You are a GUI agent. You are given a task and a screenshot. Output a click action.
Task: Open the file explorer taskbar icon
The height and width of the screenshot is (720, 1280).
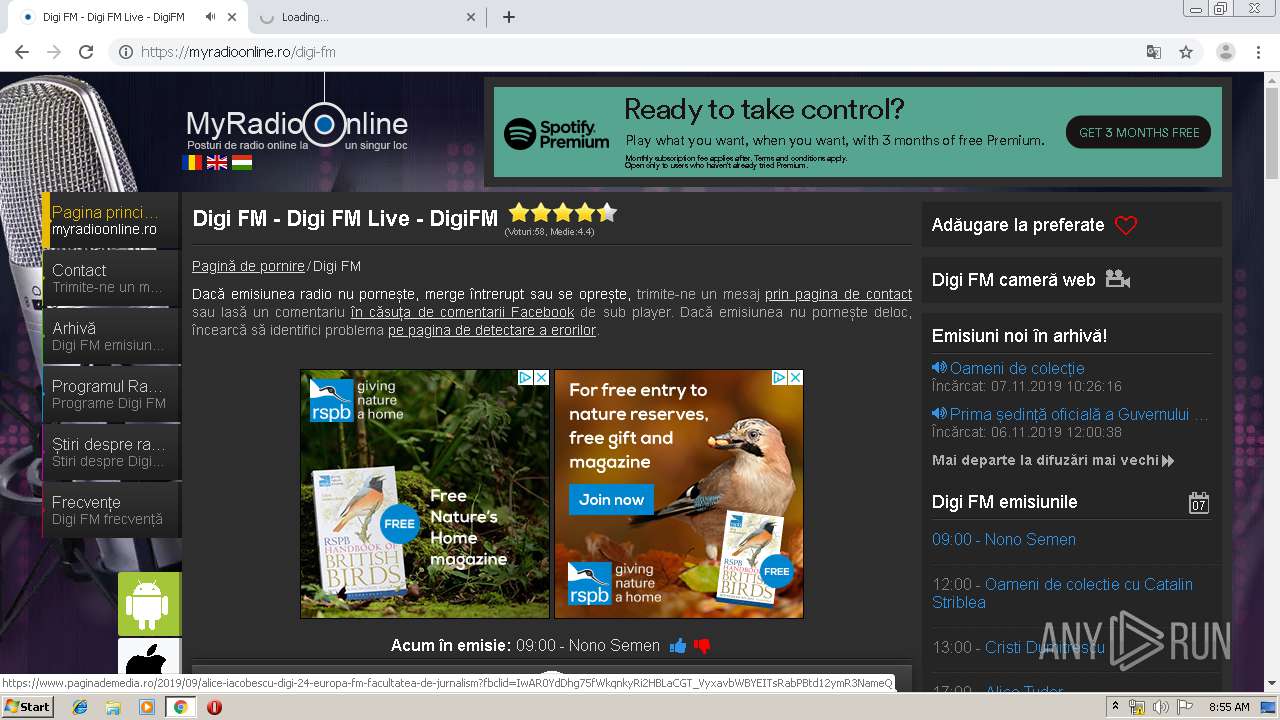tap(113, 707)
